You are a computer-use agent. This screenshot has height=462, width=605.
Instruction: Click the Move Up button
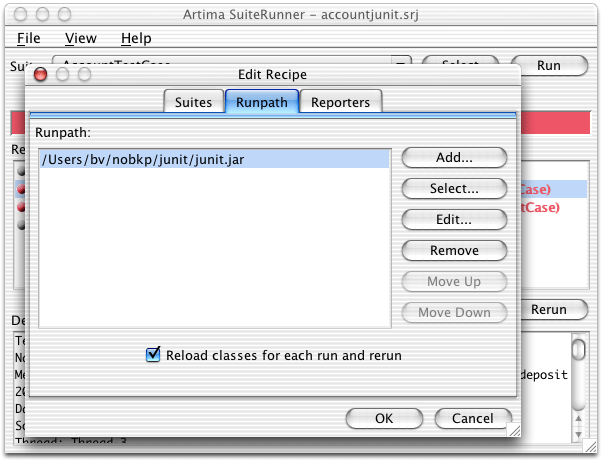(x=454, y=281)
